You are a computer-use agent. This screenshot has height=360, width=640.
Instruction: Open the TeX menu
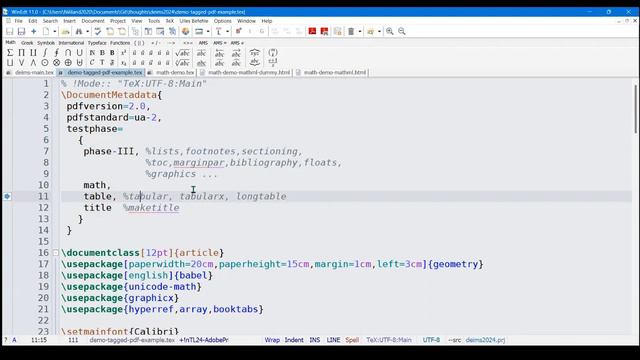point(169,21)
